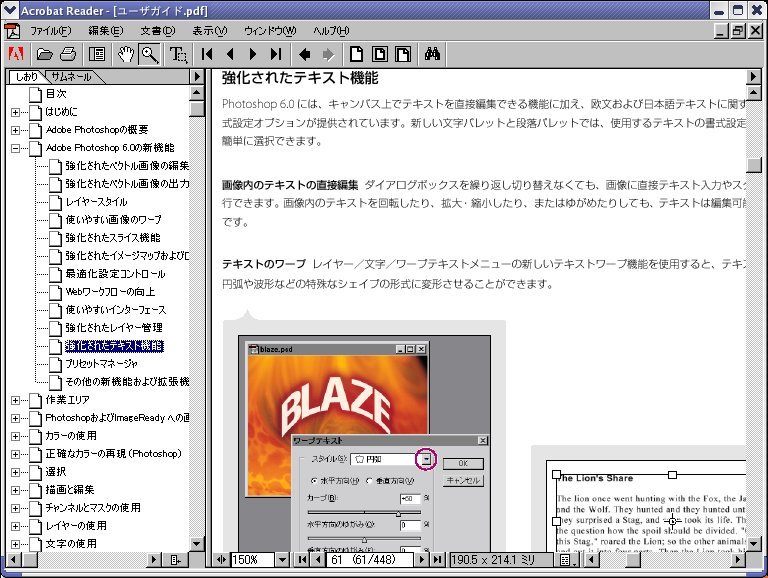
Task: Go to last page toolbar icon
Action: [276, 54]
